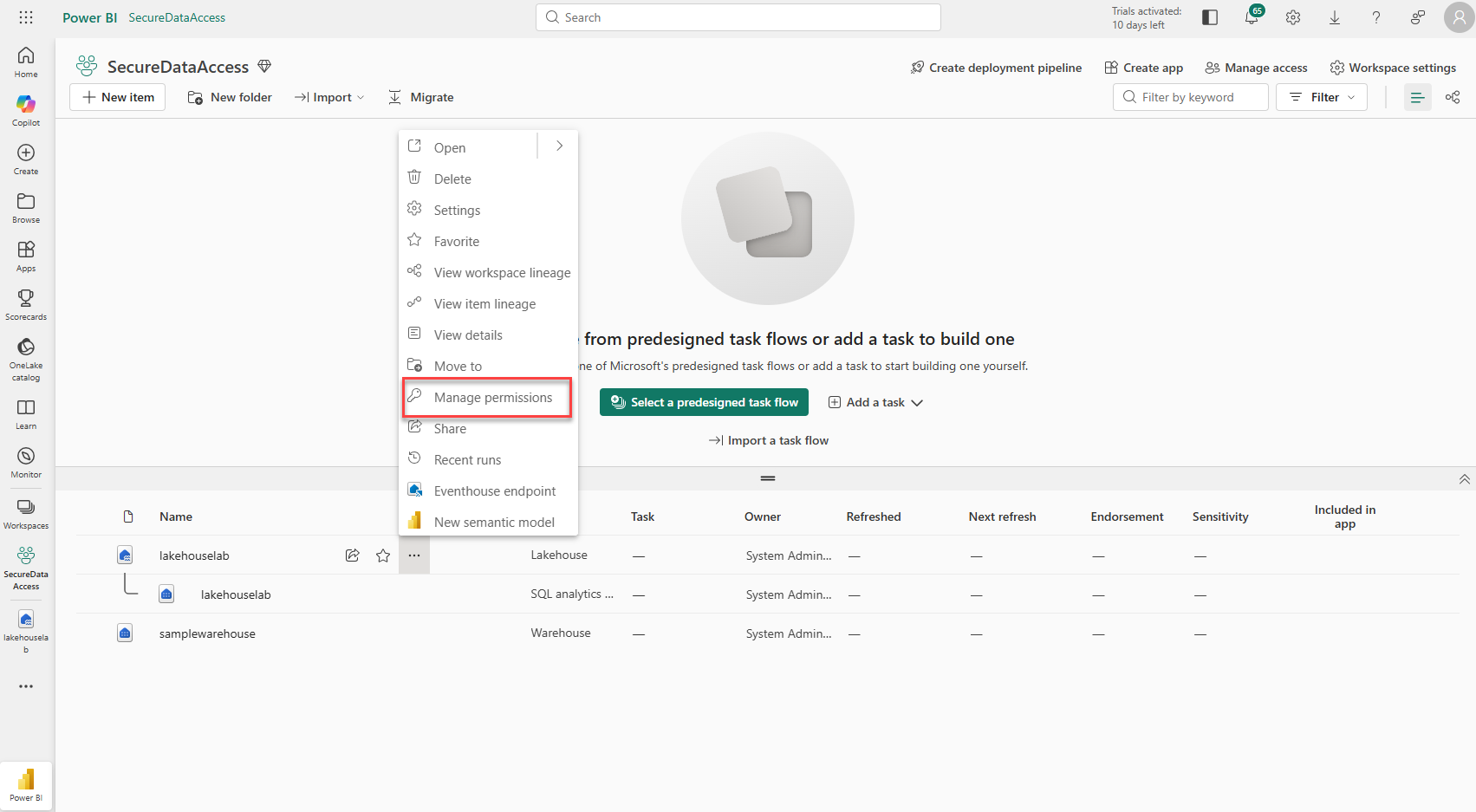The height and width of the screenshot is (812, 1476).
Task: Switch to list view icon
Action: point(1418,97)
